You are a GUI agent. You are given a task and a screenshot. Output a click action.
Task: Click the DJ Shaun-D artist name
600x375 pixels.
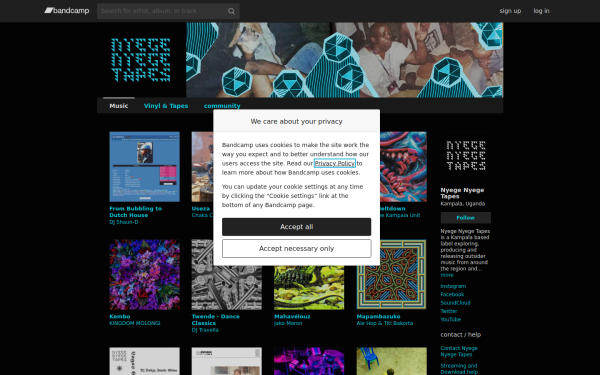pos(124,222)
